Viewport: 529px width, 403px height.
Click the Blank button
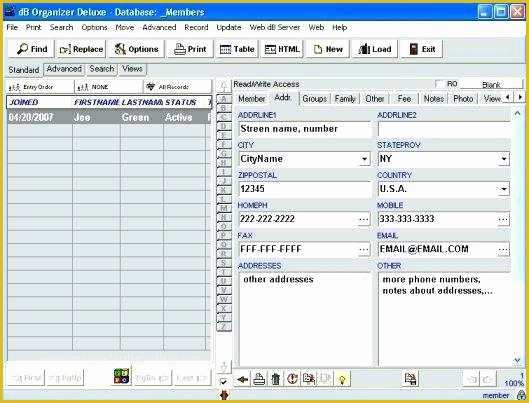(491, 84)
